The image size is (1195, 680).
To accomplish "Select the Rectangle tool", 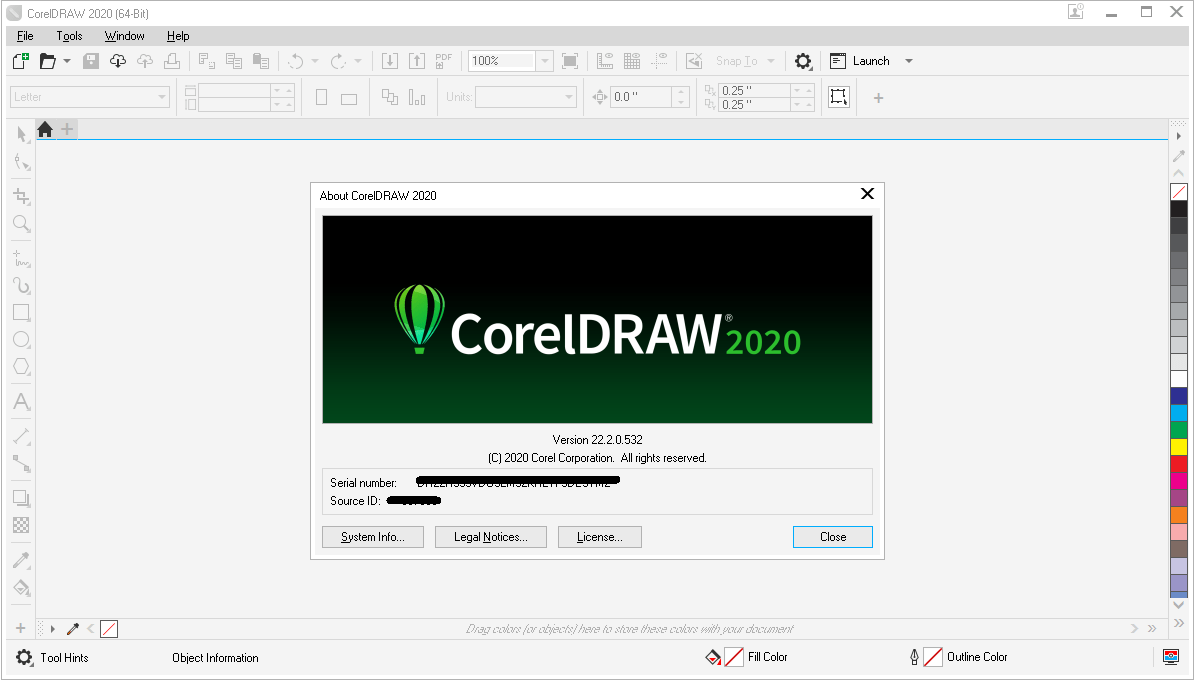I will click(21, 313).
